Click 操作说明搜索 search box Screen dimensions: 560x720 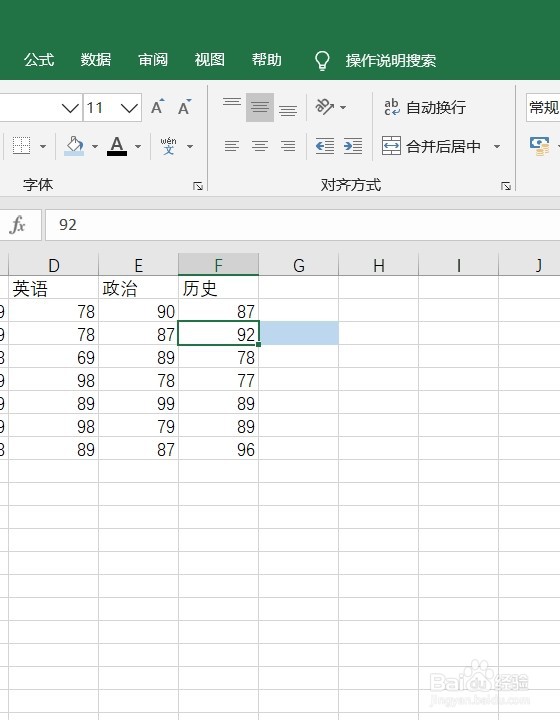coord(391,61)
